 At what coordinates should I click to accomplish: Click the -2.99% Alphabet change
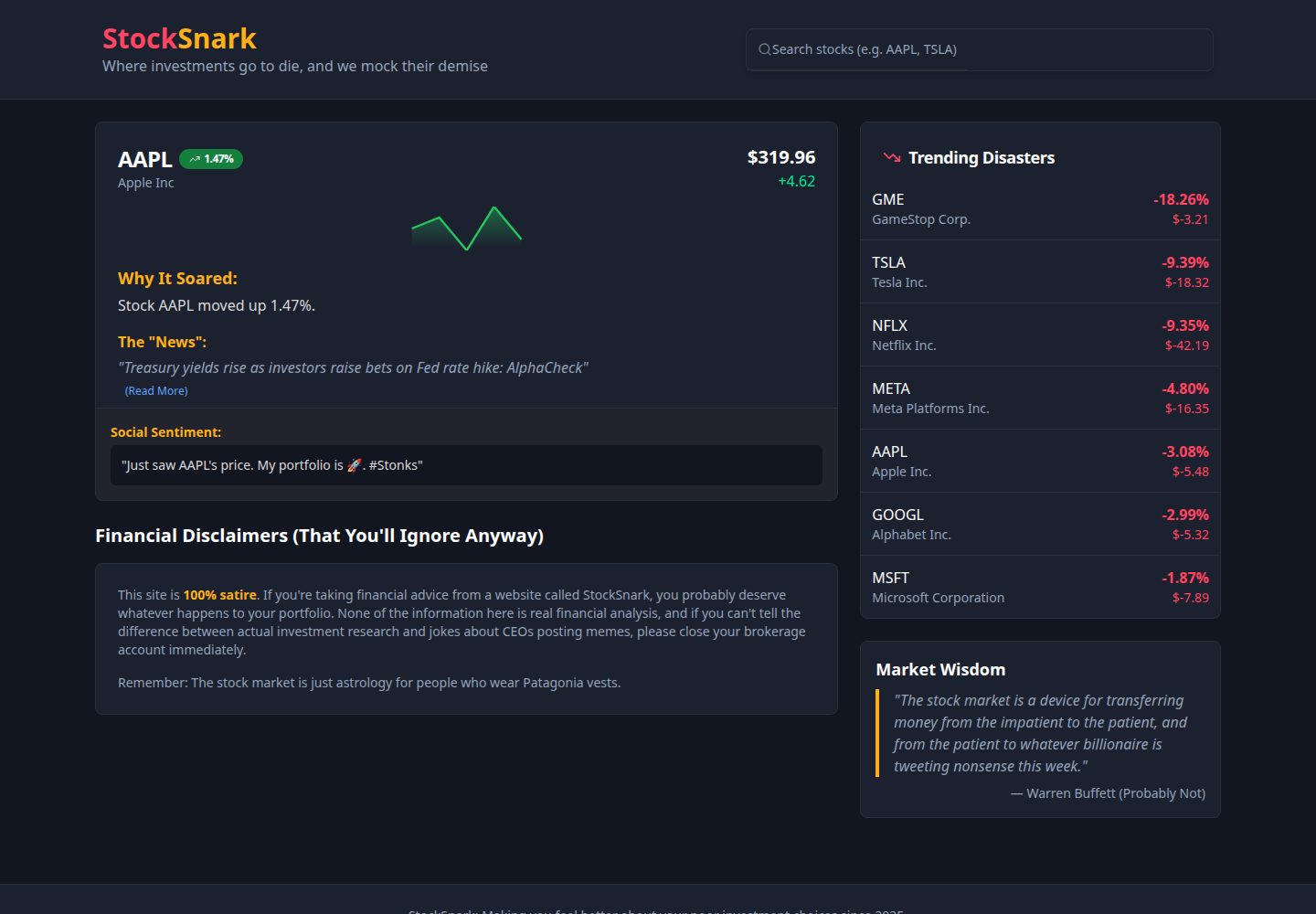click(1185, 515)
